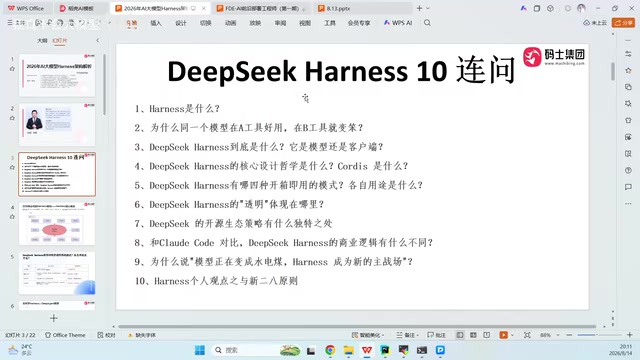Open the 视图 ribbon tab
Screen dimensions: 640x360
tap(305, 23)
